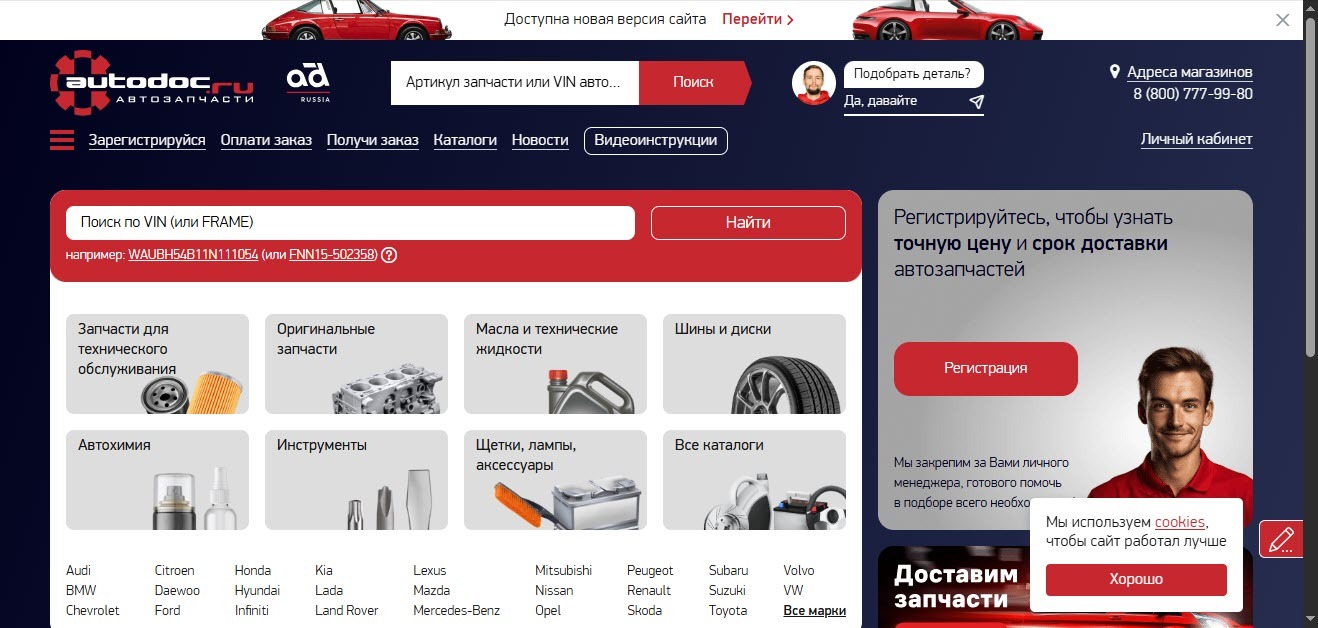This screenshot has width=1318, height=628.
Task: Expand the full brand list Все марки
Action: (814, 611)
